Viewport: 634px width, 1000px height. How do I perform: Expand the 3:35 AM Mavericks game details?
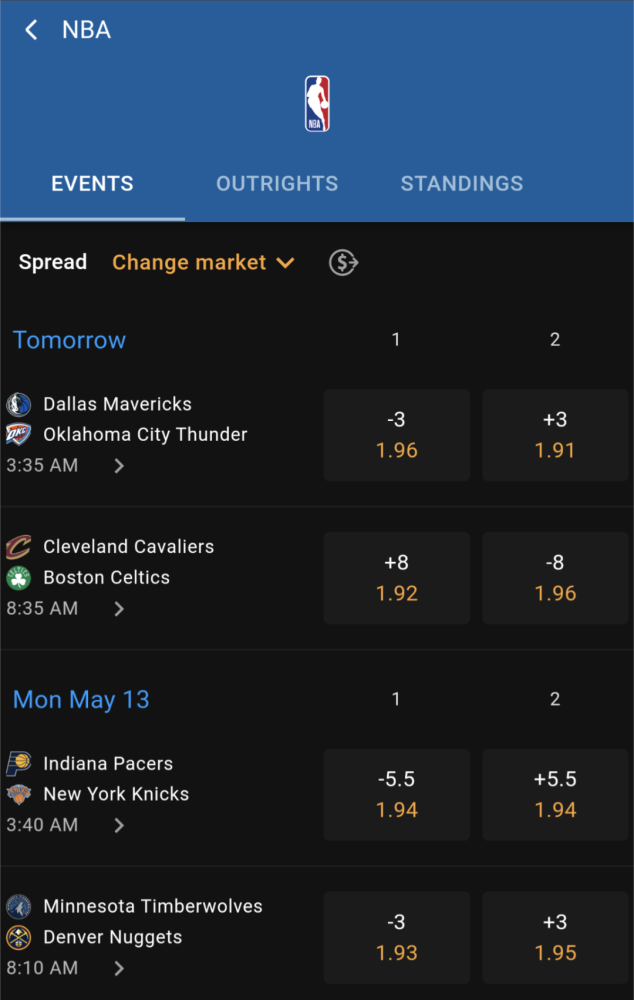[119, 466]
